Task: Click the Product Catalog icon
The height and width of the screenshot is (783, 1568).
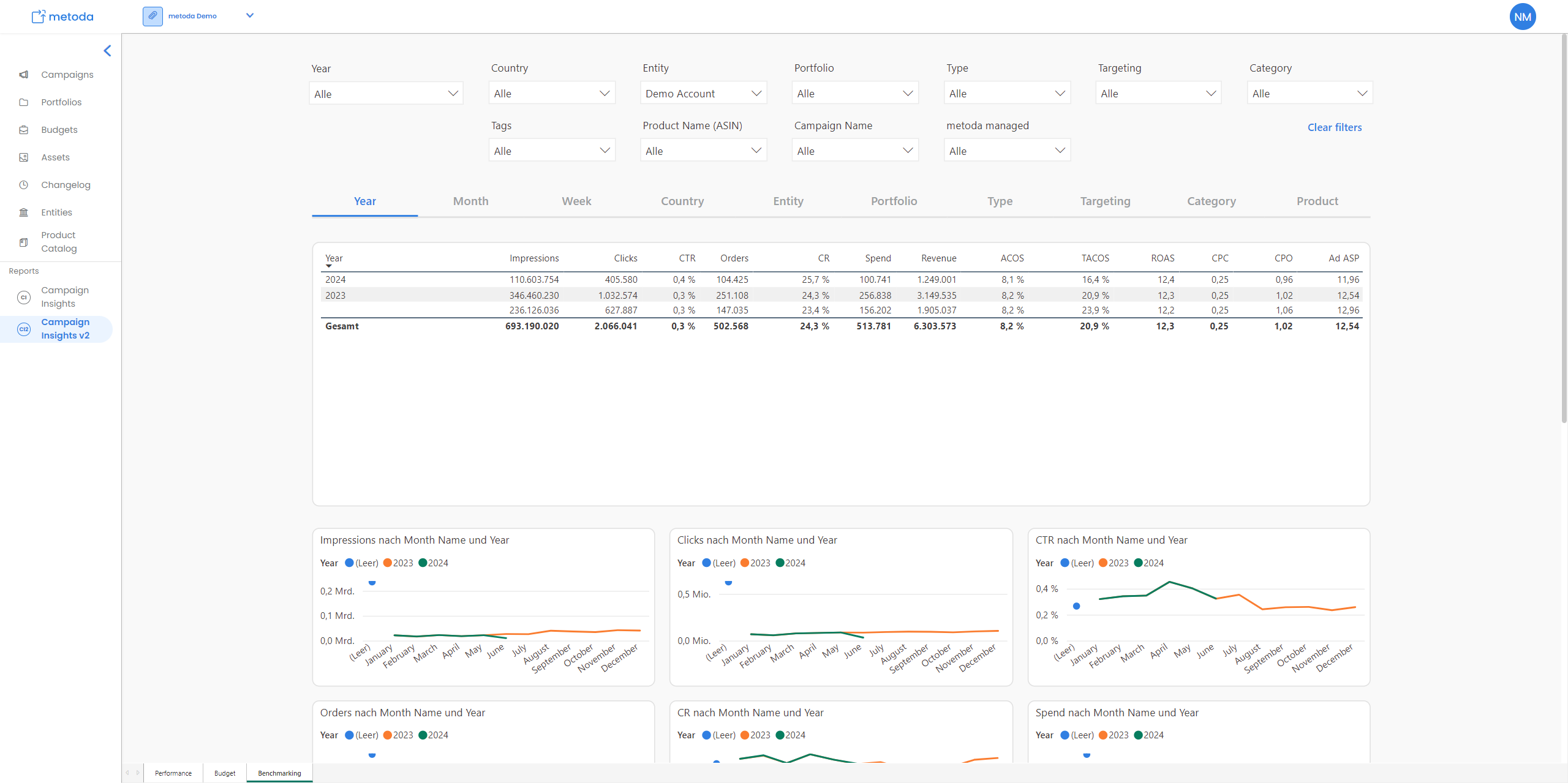Action: pyautogui.click(x=23, y=242)
